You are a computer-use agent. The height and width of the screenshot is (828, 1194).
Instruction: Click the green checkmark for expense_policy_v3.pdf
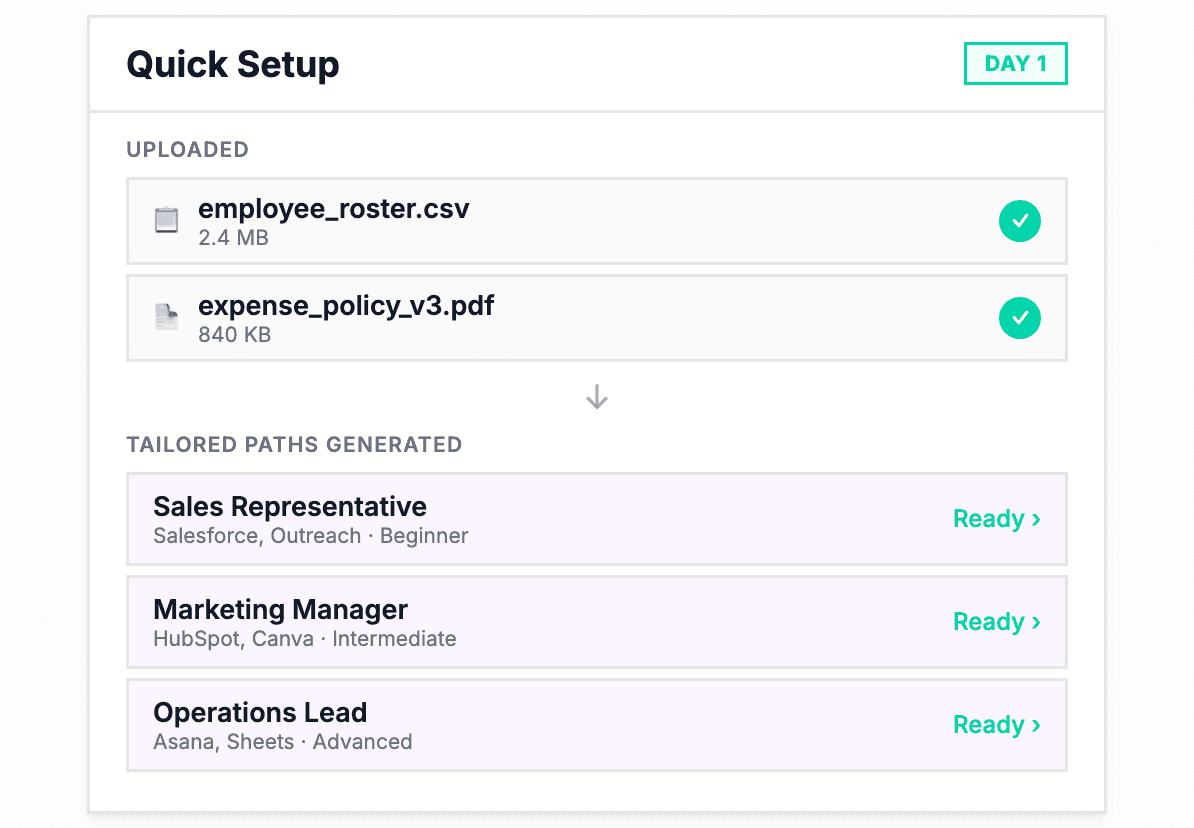coord(1019,318)
